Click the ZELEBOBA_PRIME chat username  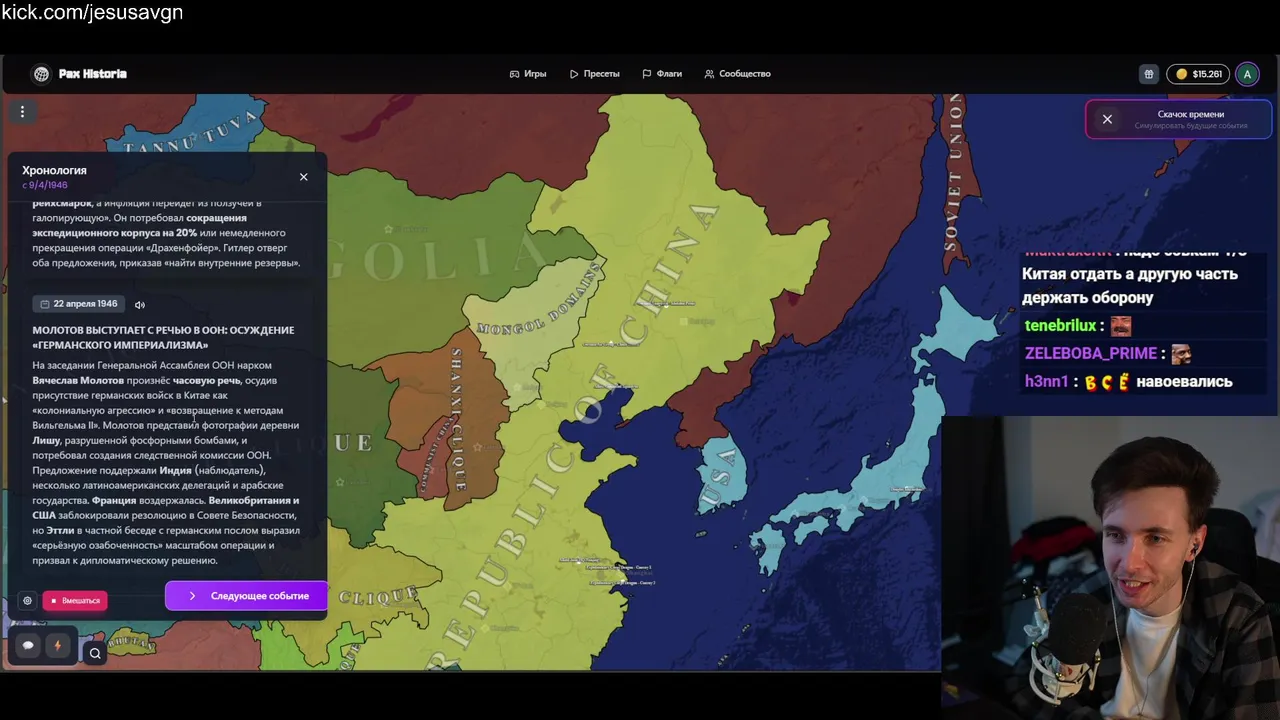point(1090,354)
